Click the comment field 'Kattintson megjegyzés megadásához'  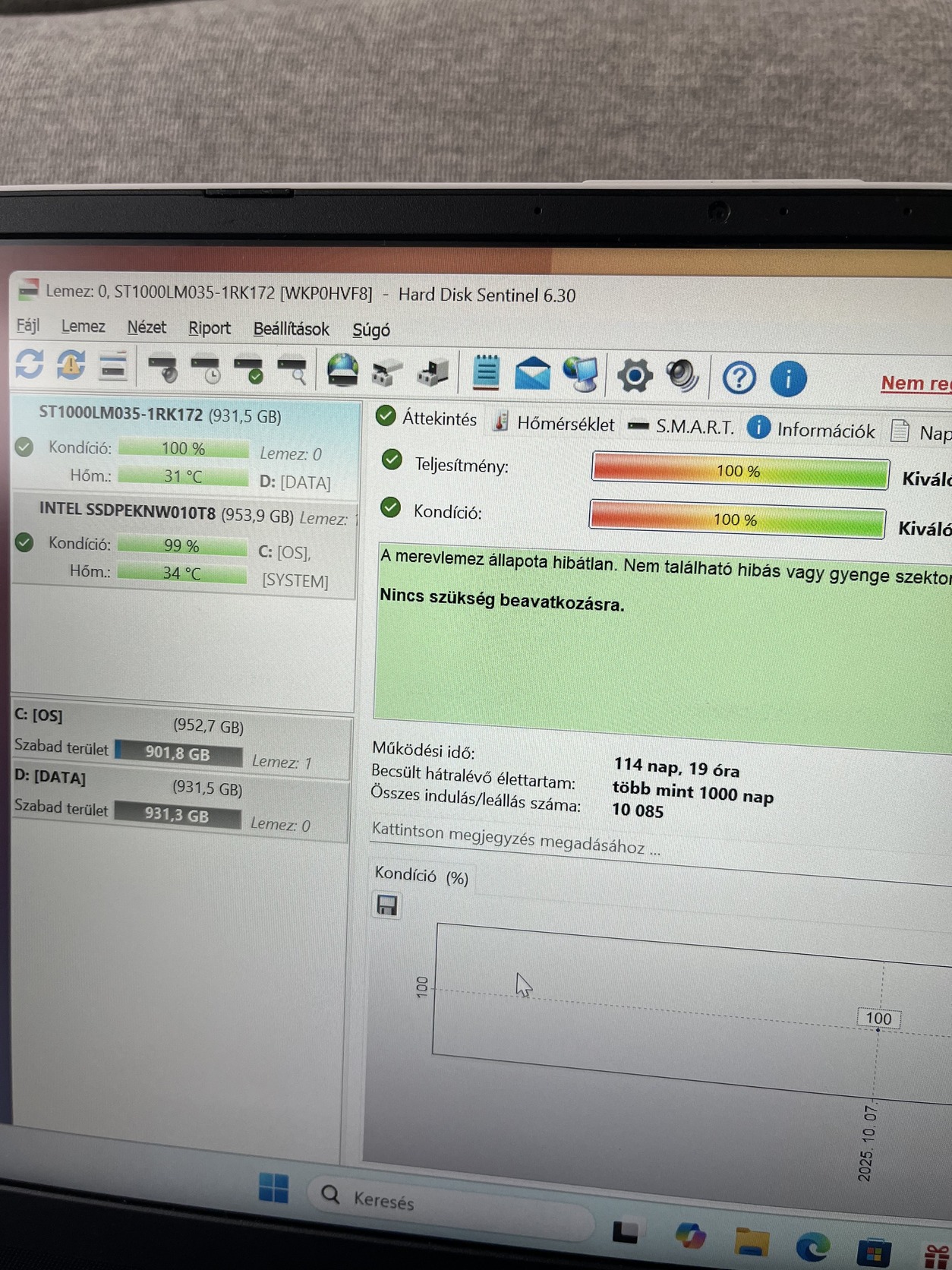pyautogui.click(x=516, y=839)
